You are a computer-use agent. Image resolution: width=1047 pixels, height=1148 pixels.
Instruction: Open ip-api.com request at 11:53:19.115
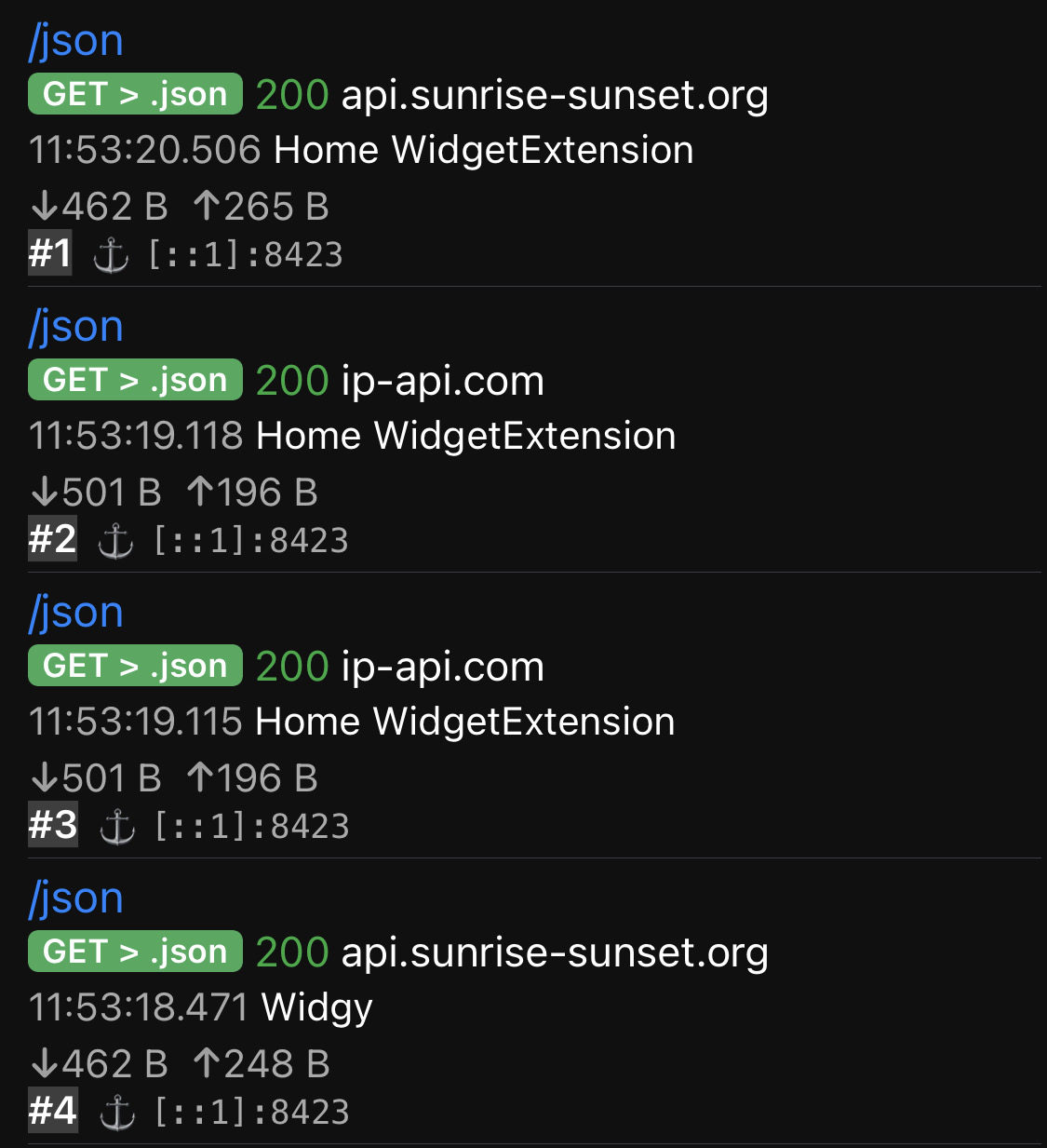tap(443, 667)
